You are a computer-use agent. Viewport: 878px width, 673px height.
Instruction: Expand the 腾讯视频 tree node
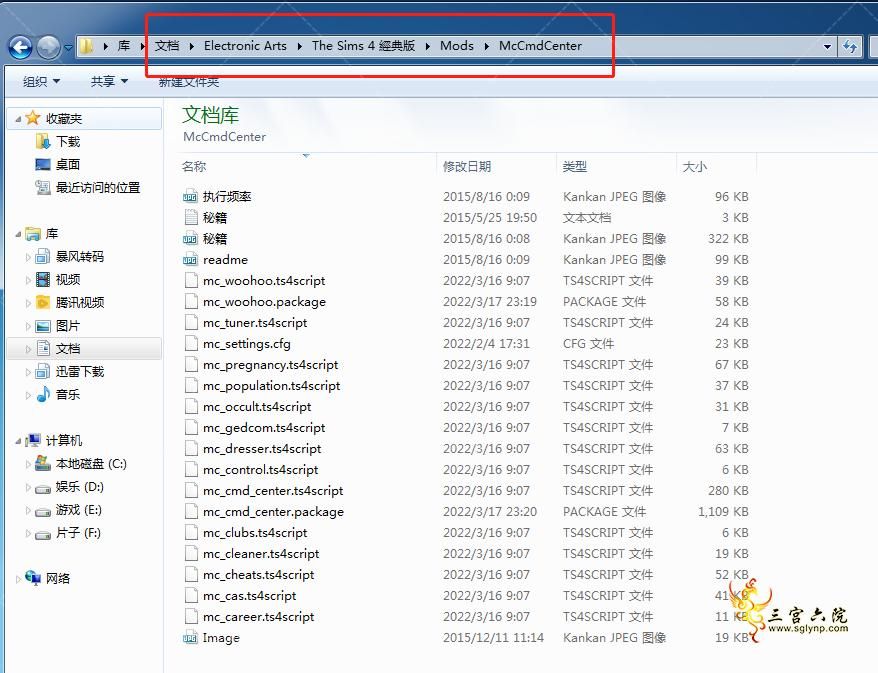(x=28, y=303)
